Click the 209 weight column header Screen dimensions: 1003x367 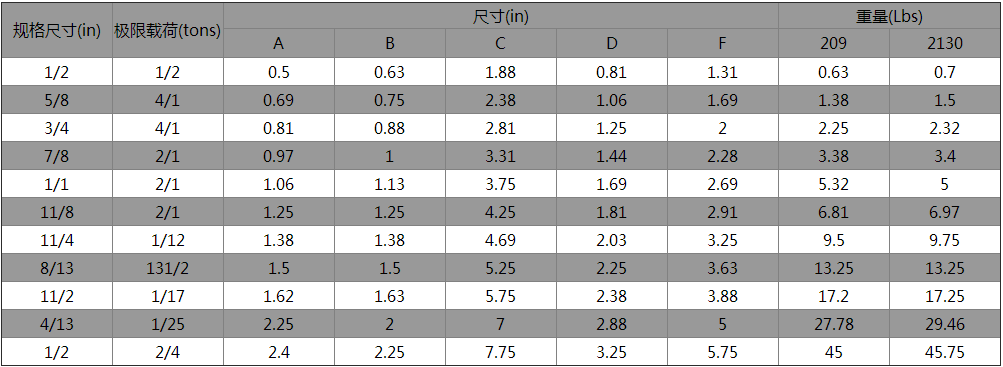pos(833,43)
